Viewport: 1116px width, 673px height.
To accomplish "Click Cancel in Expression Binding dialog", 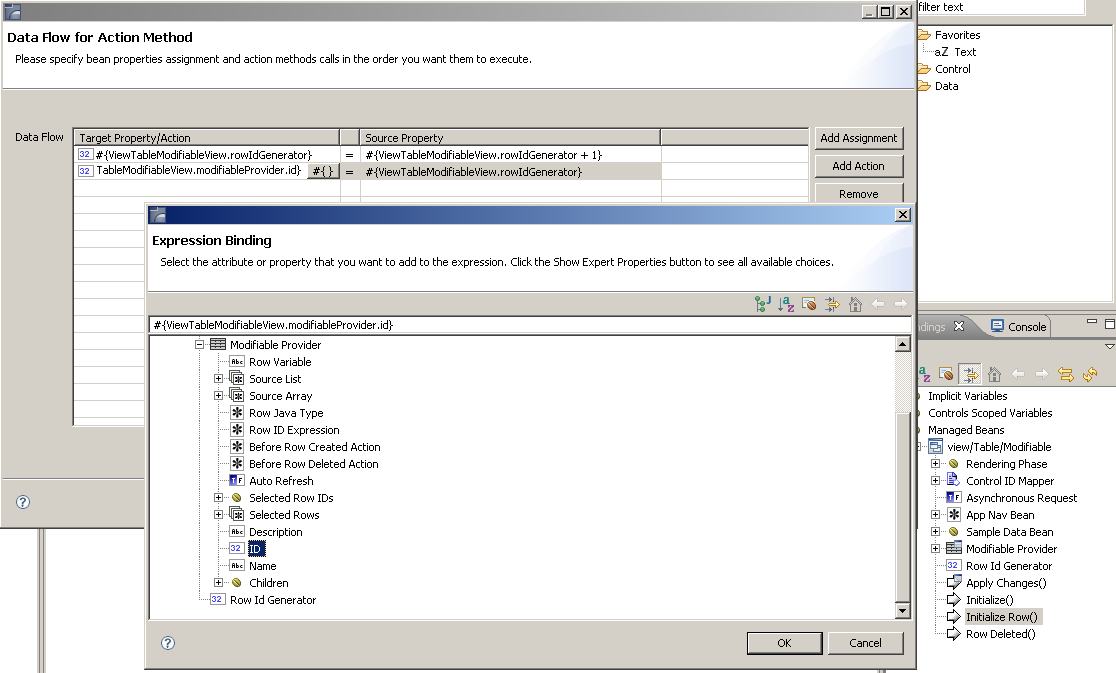I will click(865, 643).
